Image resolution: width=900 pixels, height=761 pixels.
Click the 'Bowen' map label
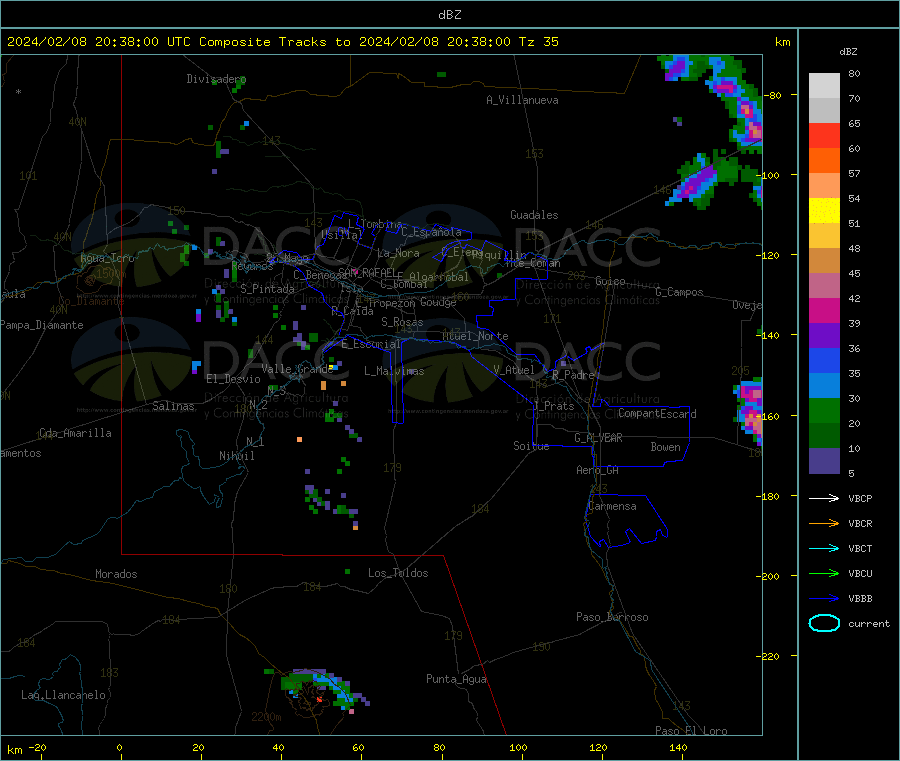pos(665,447)
